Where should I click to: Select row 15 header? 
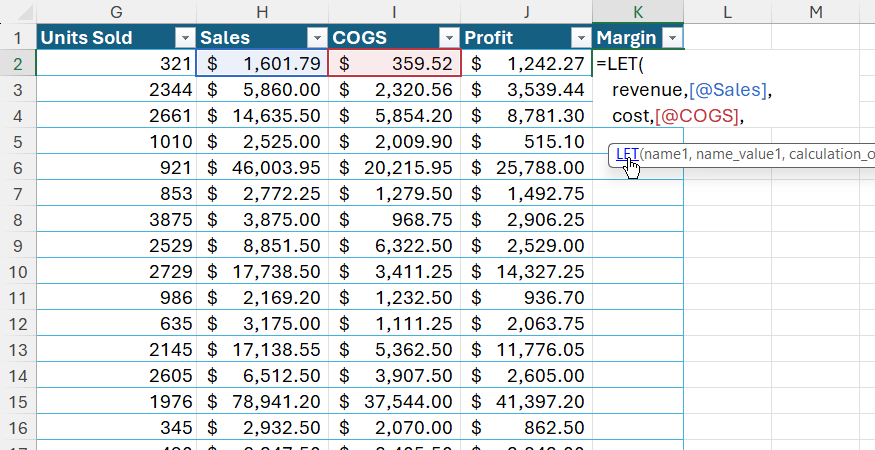(x=18, y=402)
